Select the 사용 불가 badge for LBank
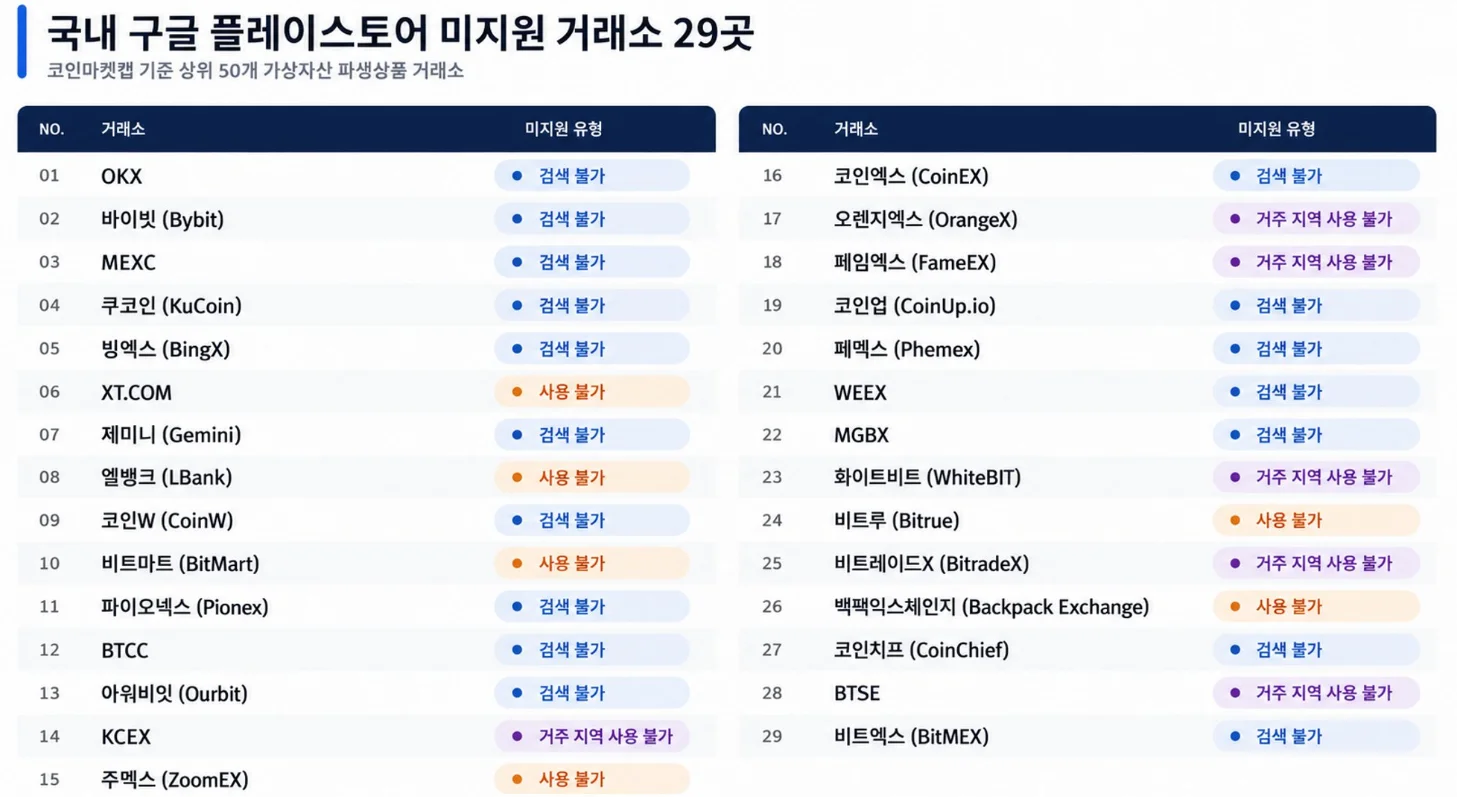This screenshot has width=1457, height=797. coord(592,477)
